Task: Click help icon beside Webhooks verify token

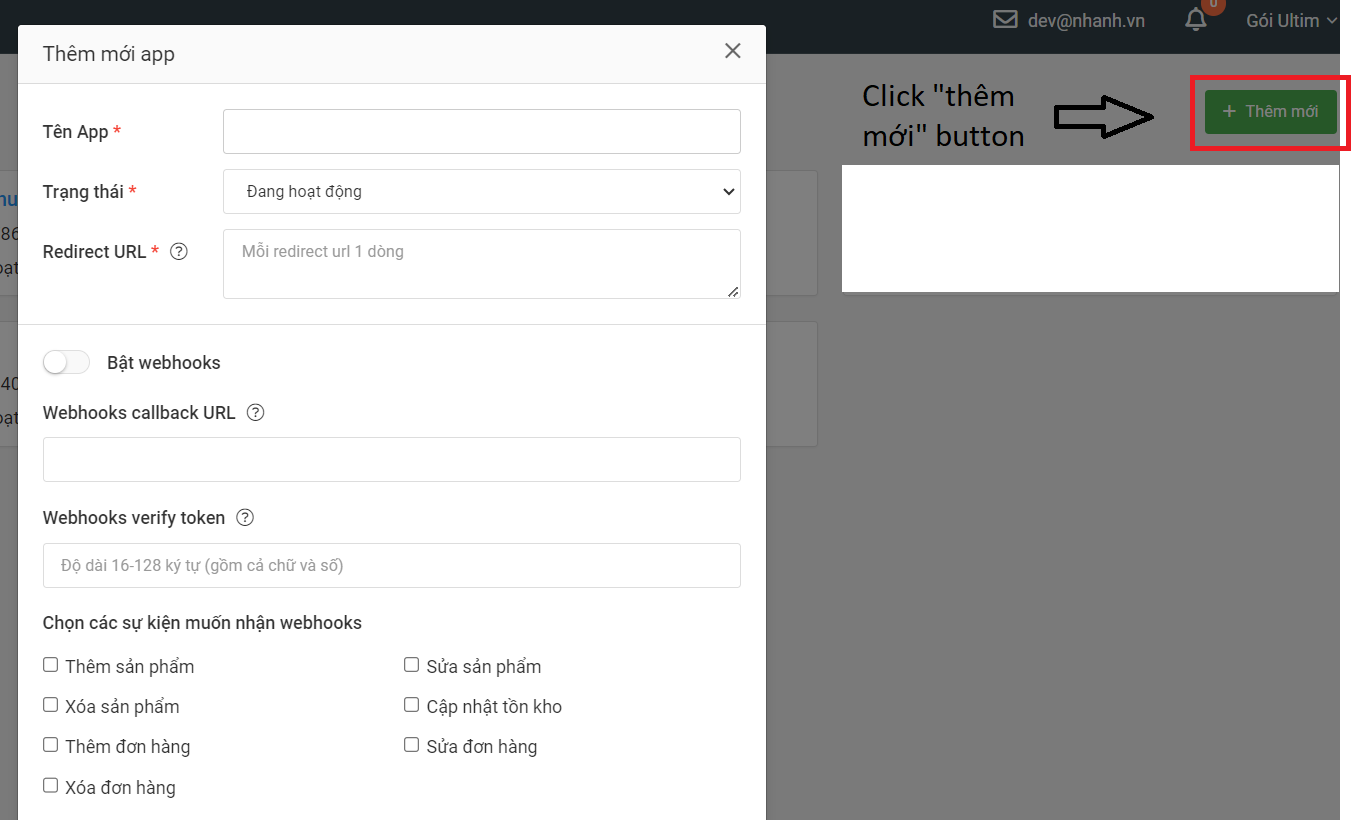Action: pos(245,518)
